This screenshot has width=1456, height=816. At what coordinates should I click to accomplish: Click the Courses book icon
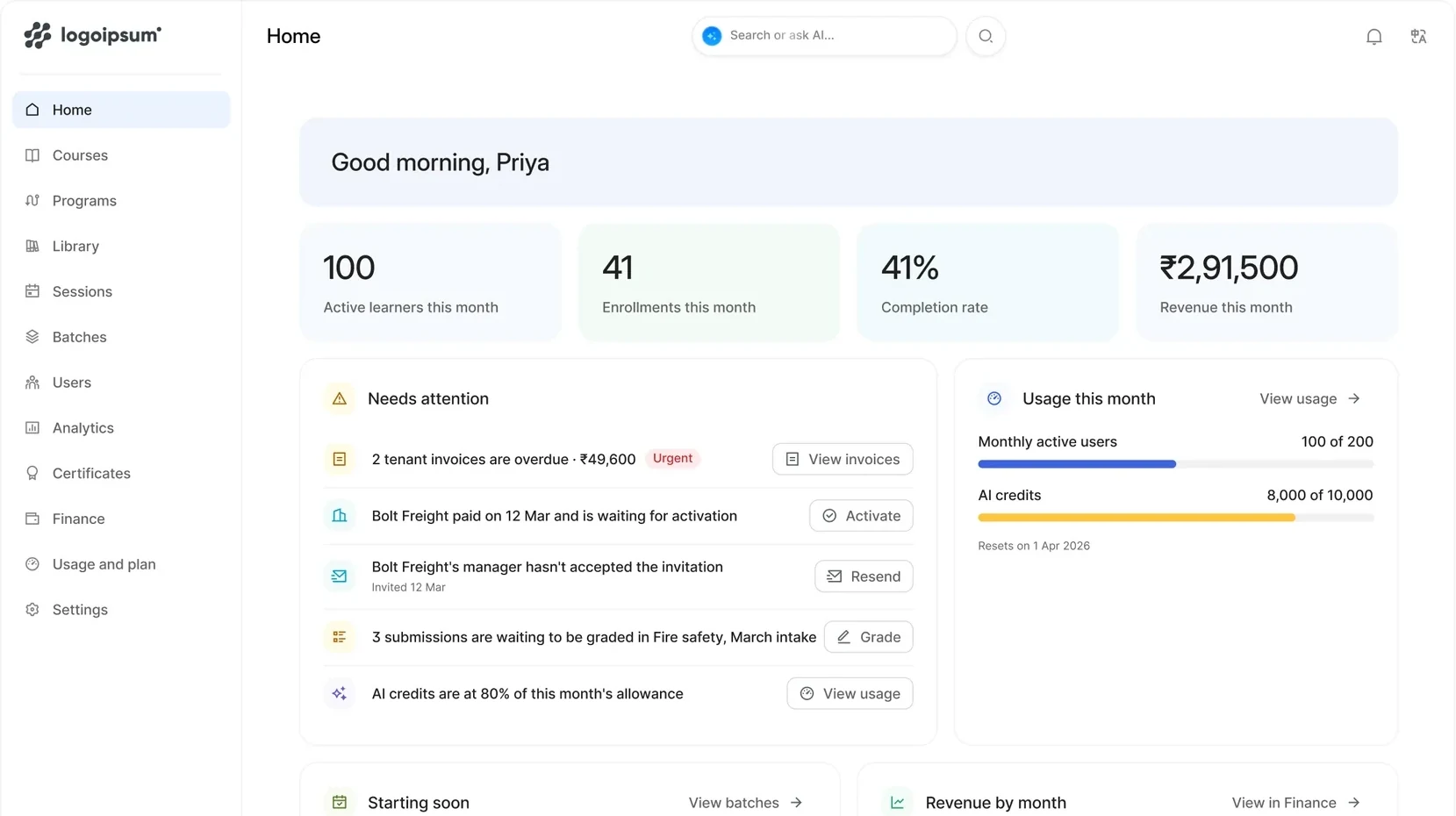click(x=32, y=155)
